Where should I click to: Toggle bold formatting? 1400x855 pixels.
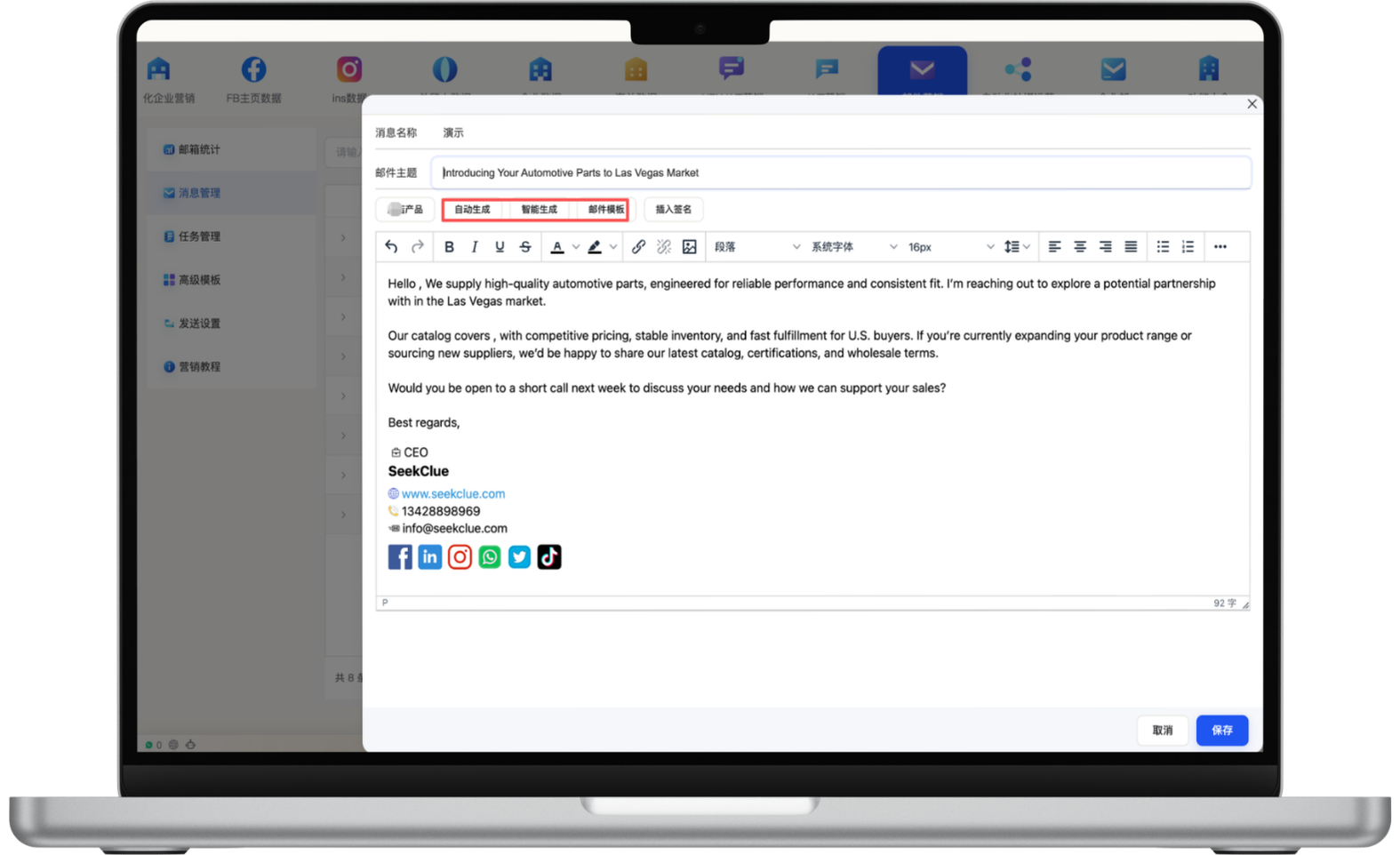click(449, 247)
